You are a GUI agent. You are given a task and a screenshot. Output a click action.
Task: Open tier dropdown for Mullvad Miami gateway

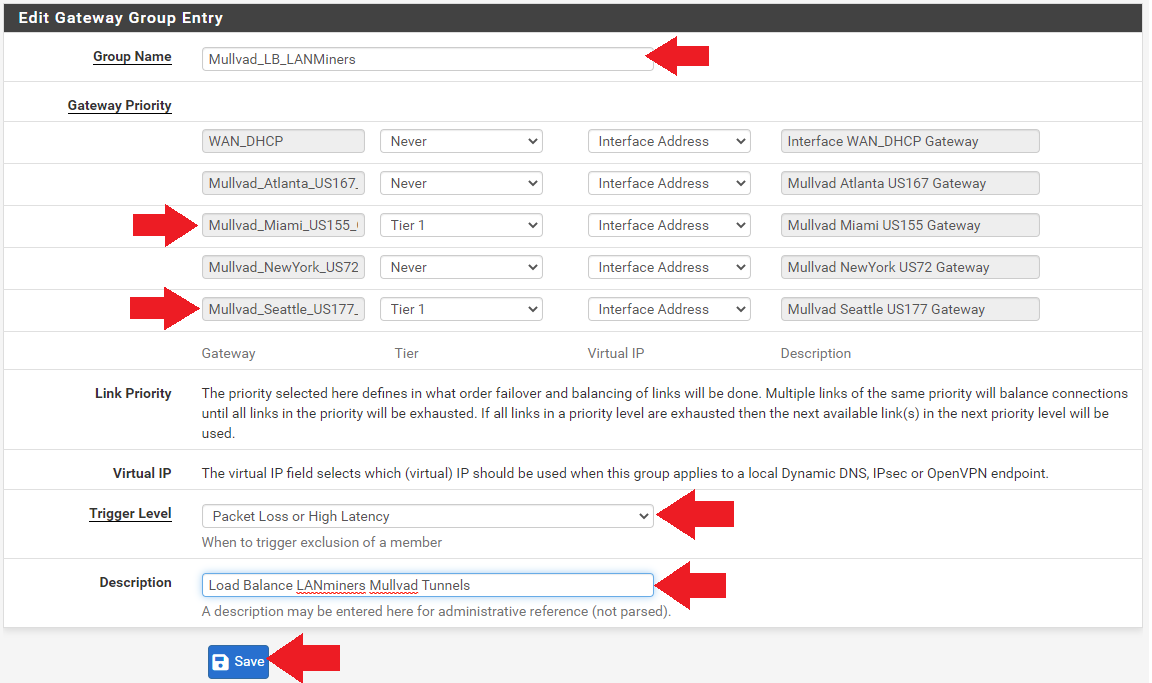[461, 225]
